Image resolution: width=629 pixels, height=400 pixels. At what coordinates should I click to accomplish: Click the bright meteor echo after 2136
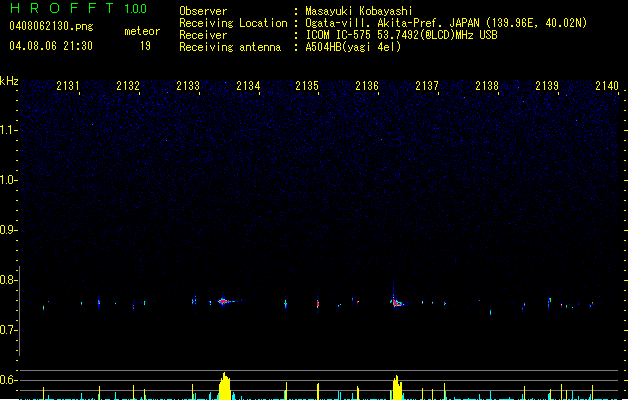point(396,303)
